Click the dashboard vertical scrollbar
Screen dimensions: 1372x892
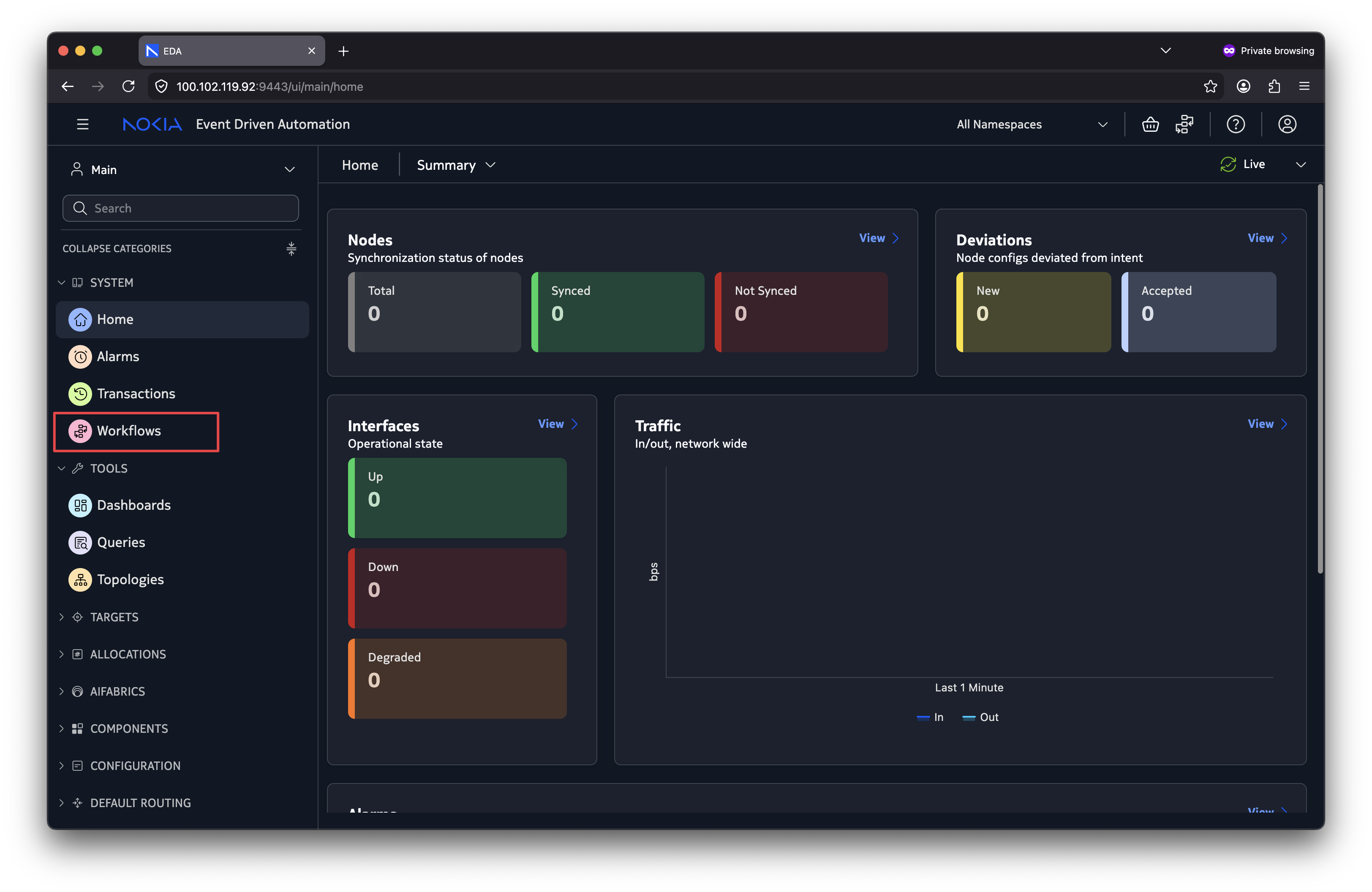tap(1320, 378)
